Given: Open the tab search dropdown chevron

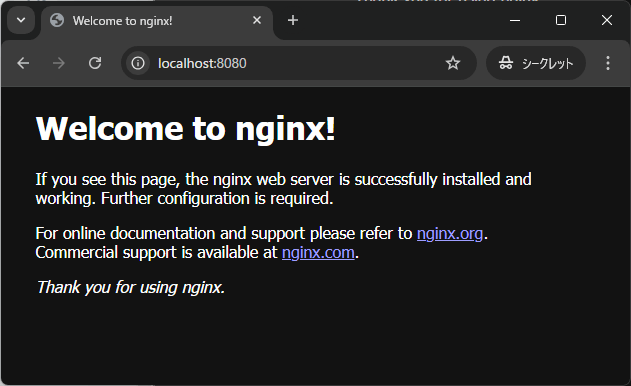Looking at the screenshot, I should (x=21, y=20).
